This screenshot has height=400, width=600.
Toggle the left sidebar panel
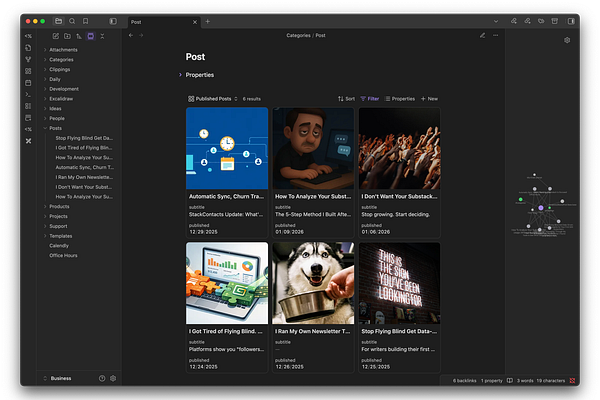(x=112, y=21)
